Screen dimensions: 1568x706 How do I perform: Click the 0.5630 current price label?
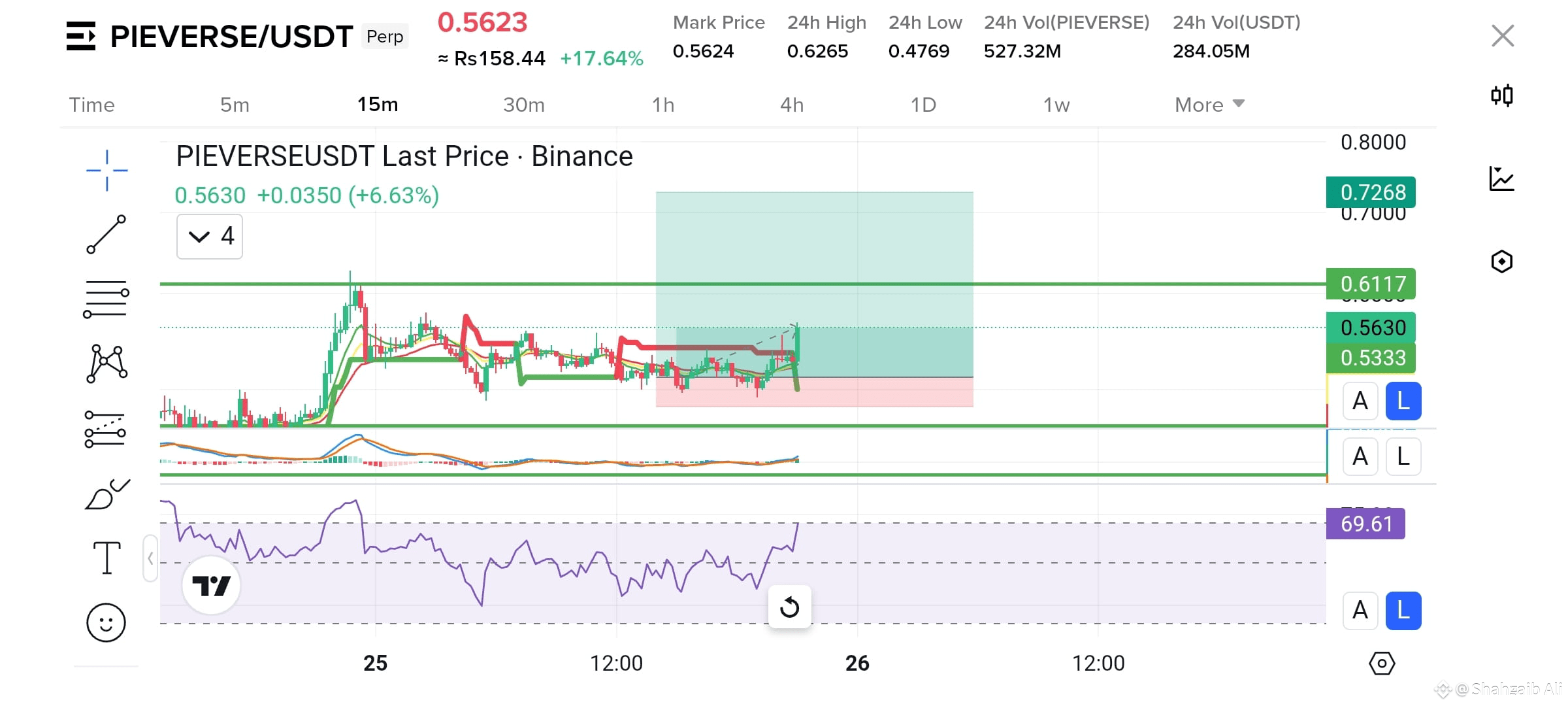click(x=1371, y=327)
